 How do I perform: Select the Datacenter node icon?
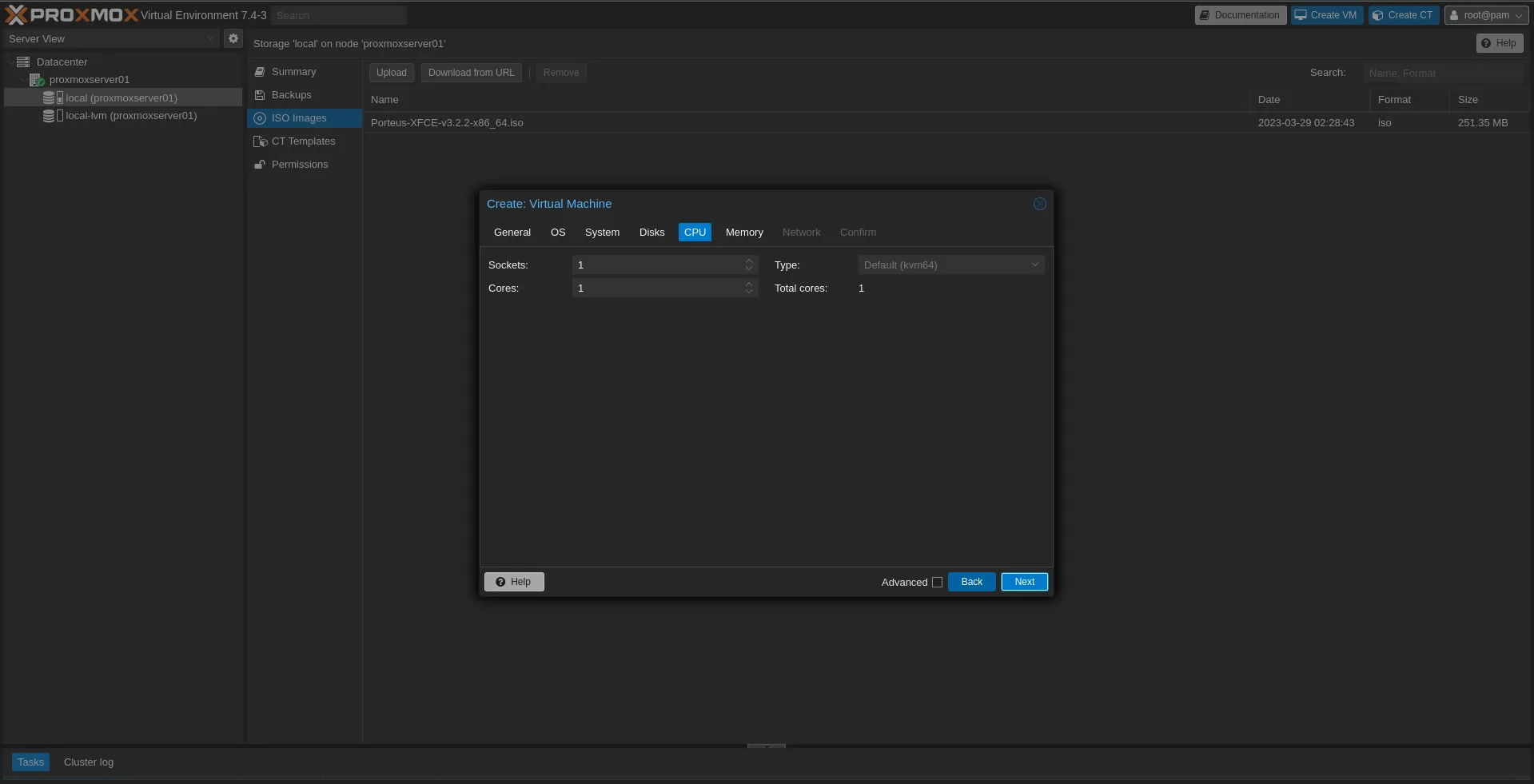click(x=23, y=62)
